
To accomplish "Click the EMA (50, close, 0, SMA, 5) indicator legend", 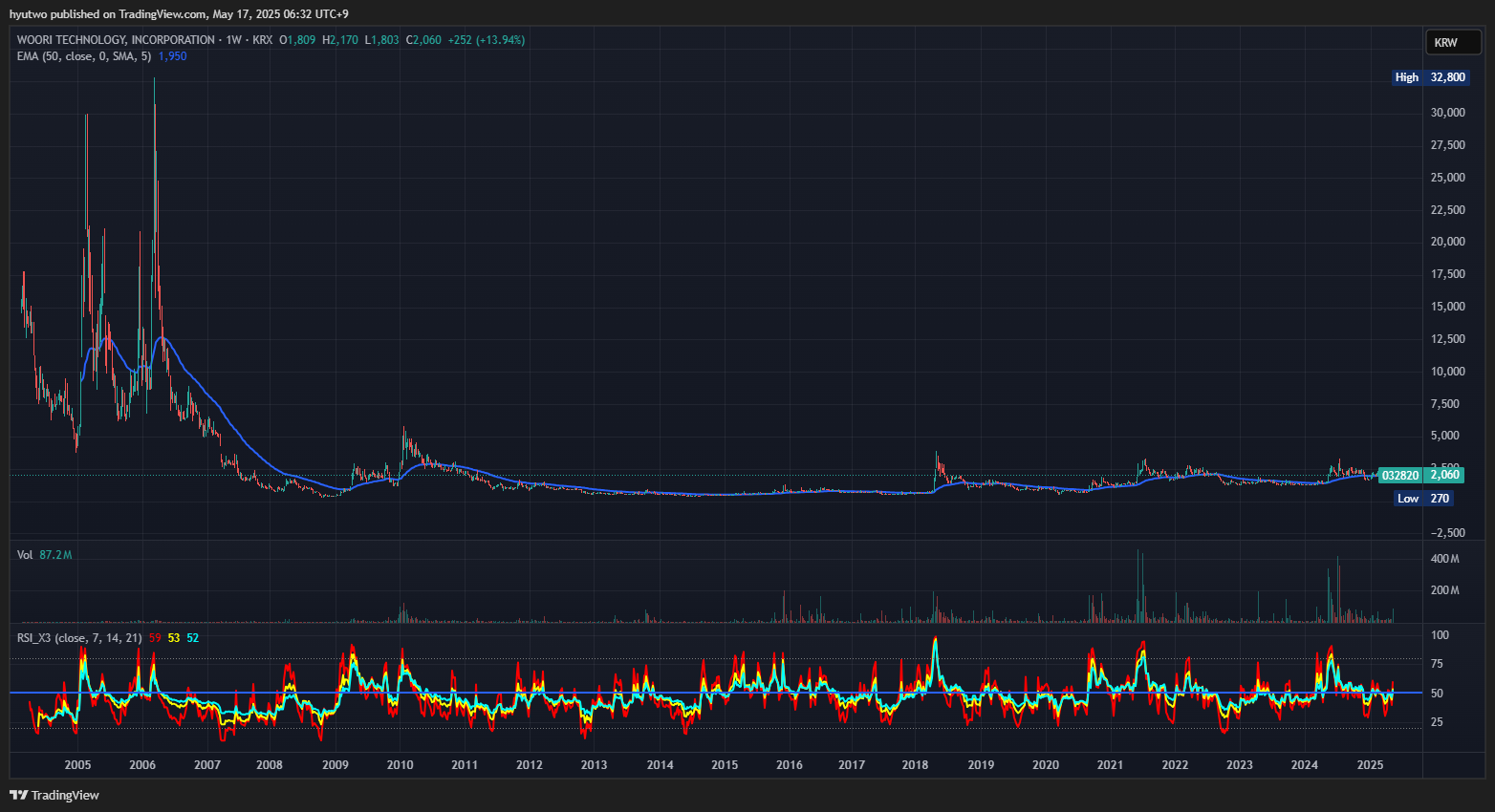I will 84,56.
